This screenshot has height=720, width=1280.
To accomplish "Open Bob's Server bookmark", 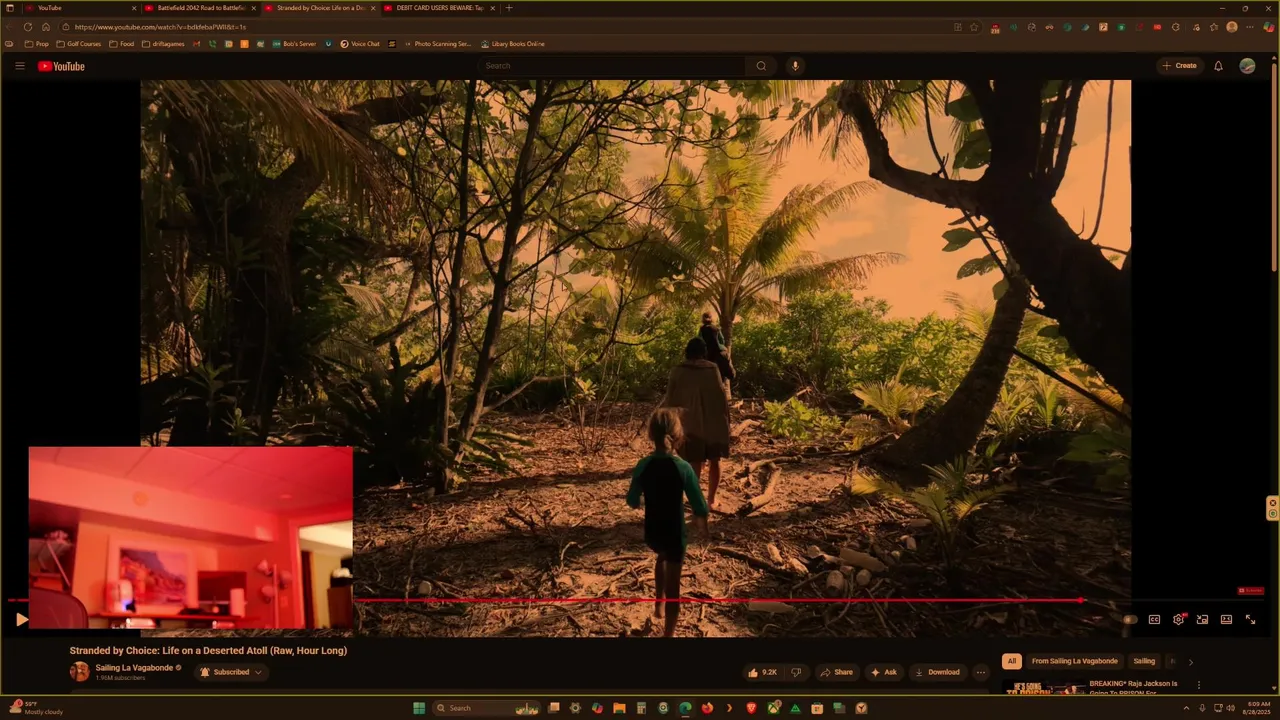I will click(x=294, y=44).
